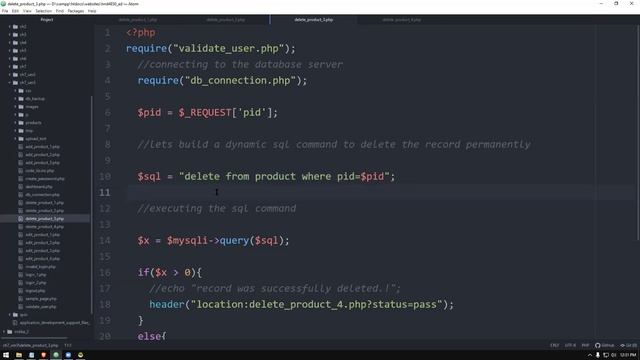Expand the ch7_ver2 folder chevron
Image resolution: width=640 pixels, height=360 pixels.
tap(10, 75)
